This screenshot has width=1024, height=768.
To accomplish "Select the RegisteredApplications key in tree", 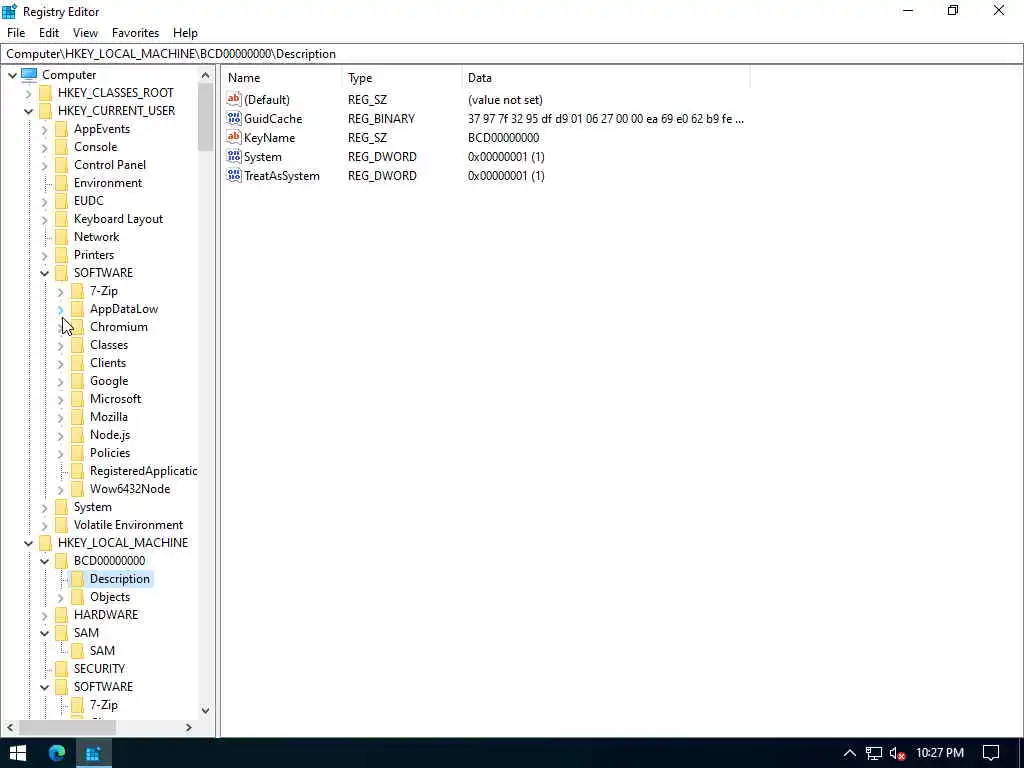I will 143,471.
